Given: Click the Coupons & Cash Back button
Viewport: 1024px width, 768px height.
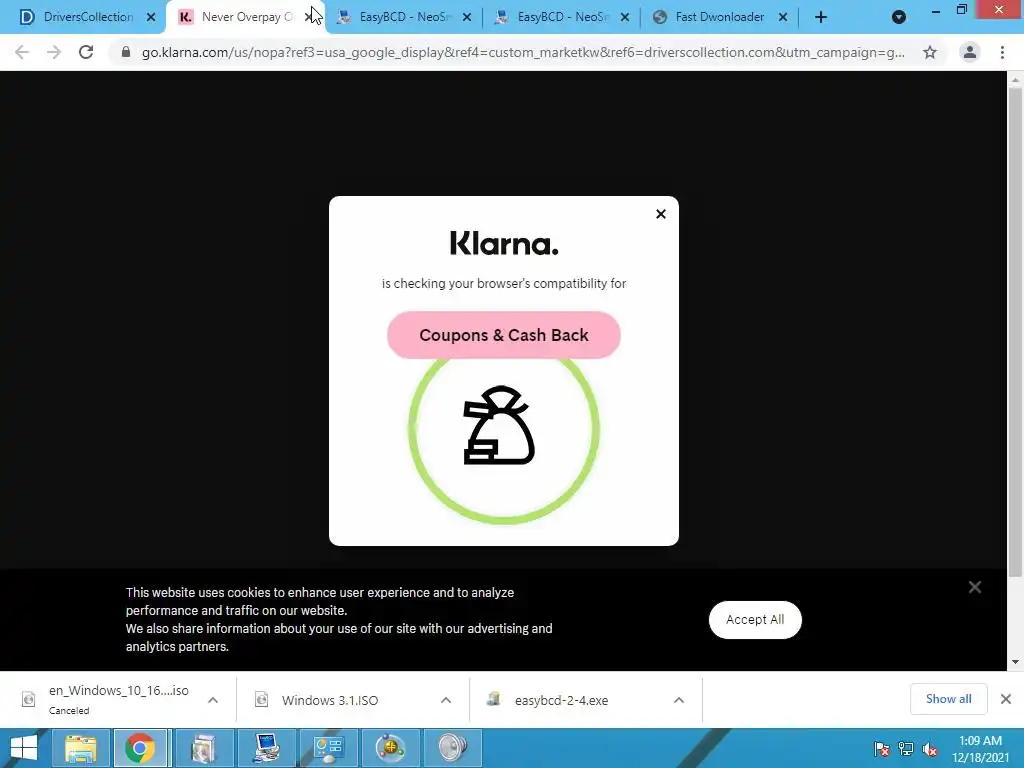Looking at the screenshot, I should point(504,335).
